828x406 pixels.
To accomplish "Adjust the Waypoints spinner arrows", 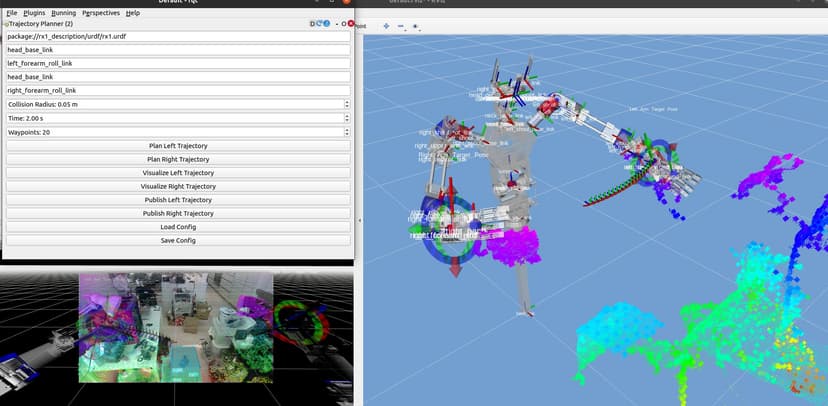I will click(346, 132).
